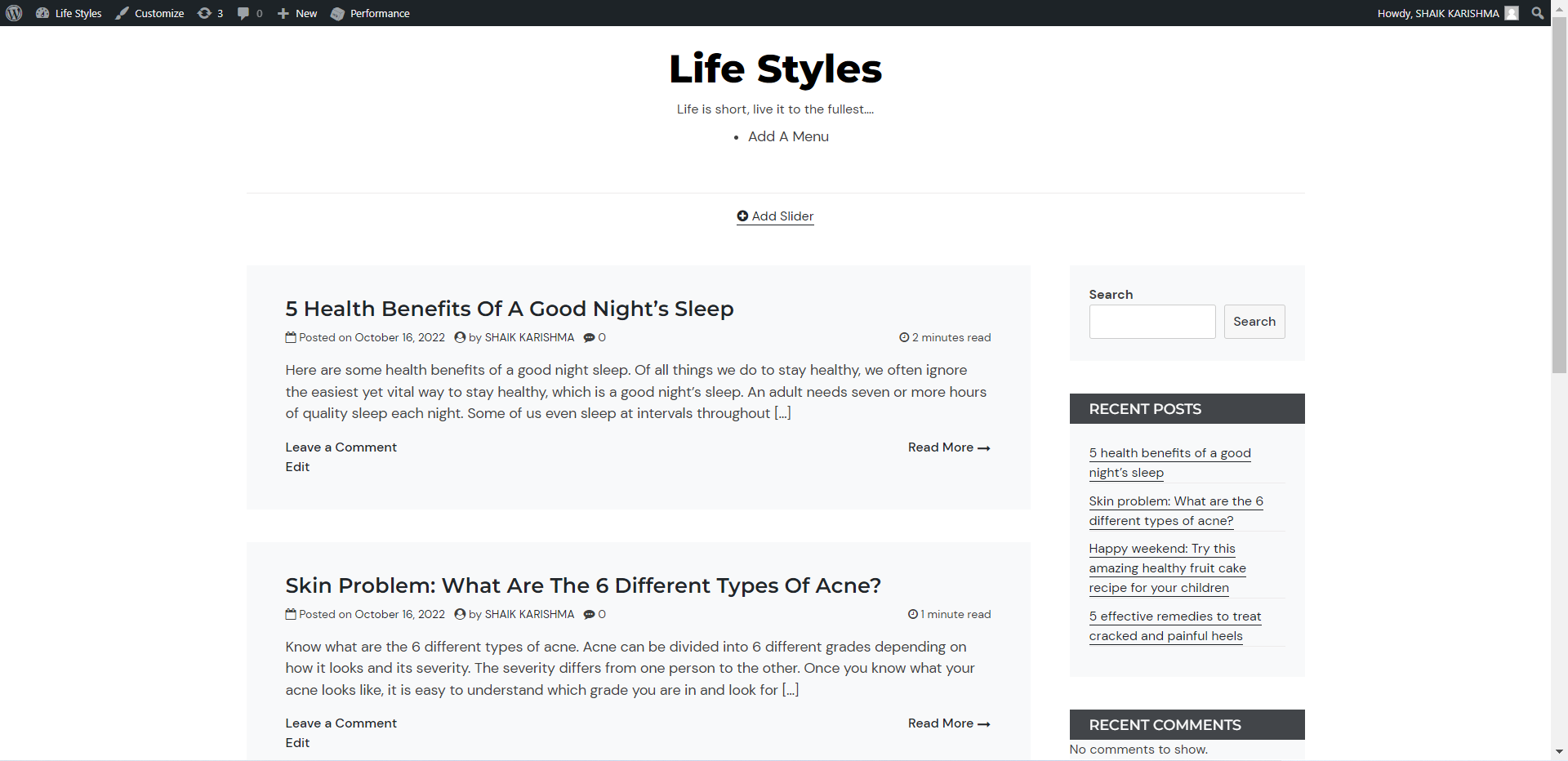Image resolution: width=1568 pixels, height=761 pixels.
Task: Click the Life Styles site title
Action: tap(775, 69)
